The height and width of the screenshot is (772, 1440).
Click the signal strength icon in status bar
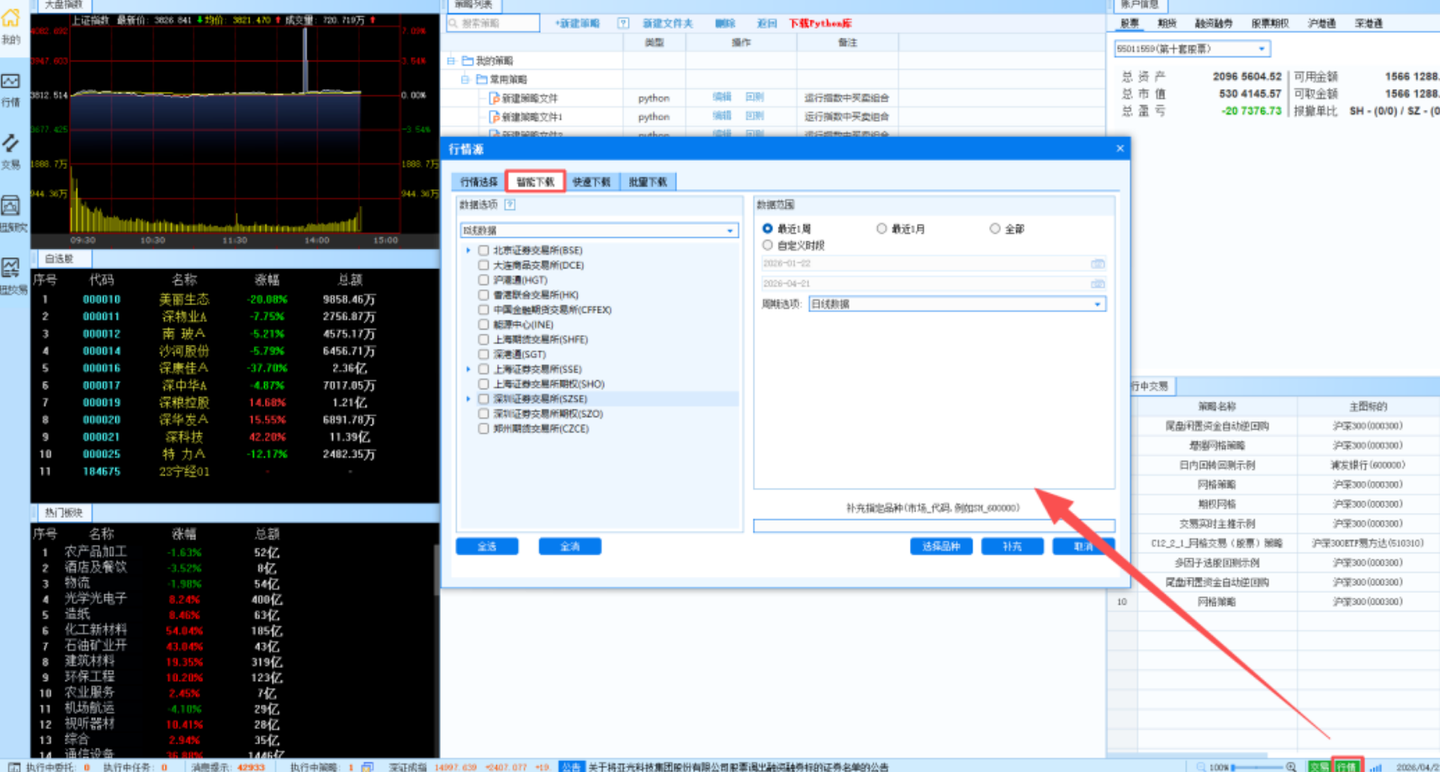1376,766
